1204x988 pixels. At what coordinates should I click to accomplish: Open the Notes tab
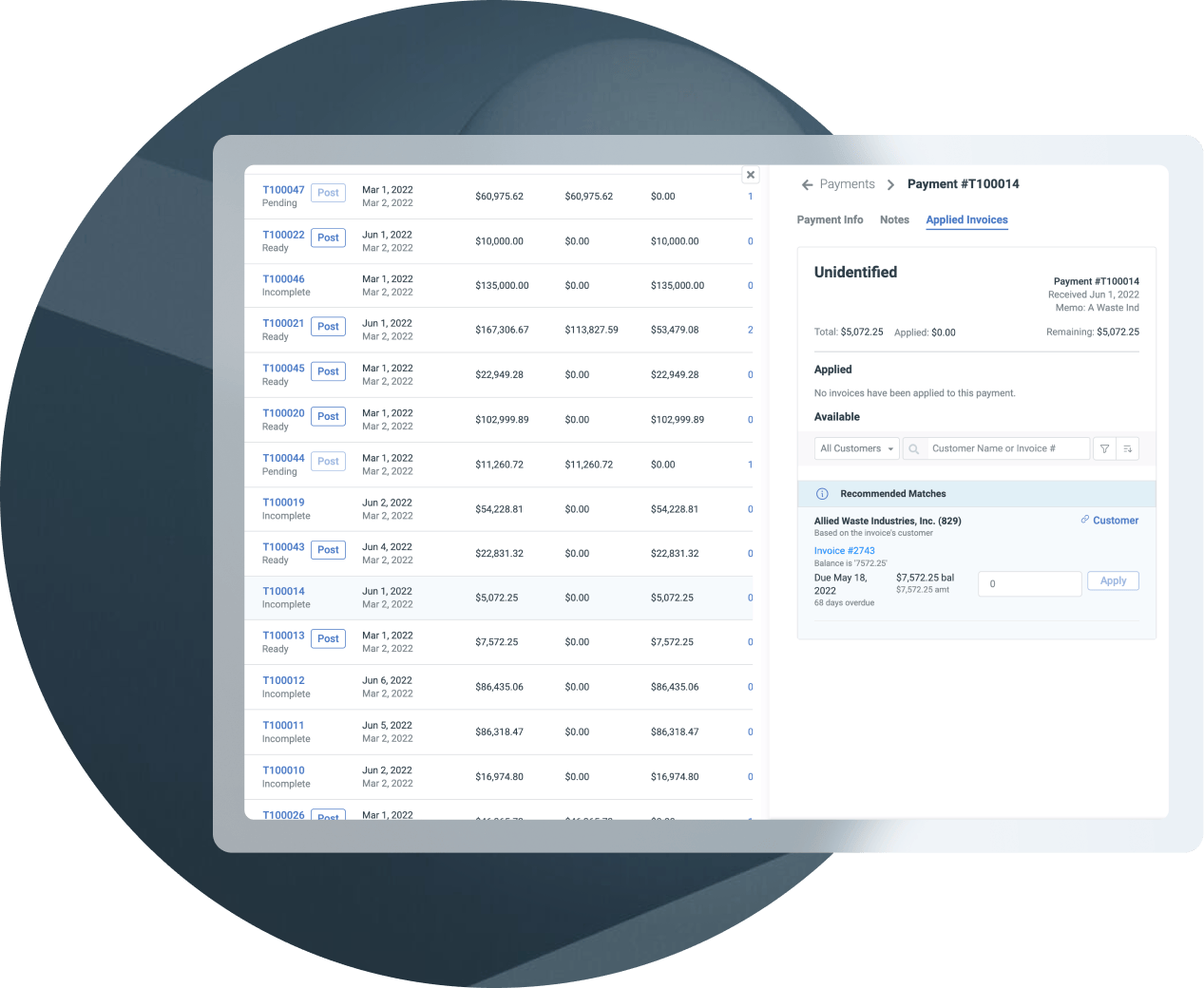point(894,219)
